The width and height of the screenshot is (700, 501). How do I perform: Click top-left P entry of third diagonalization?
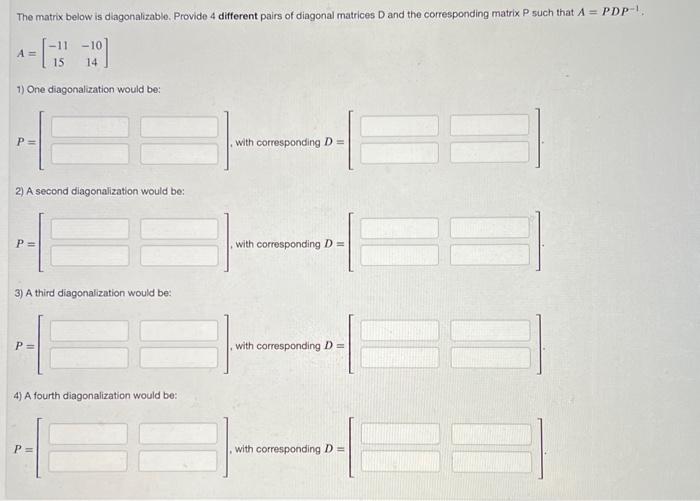click(x=89, y=331)
